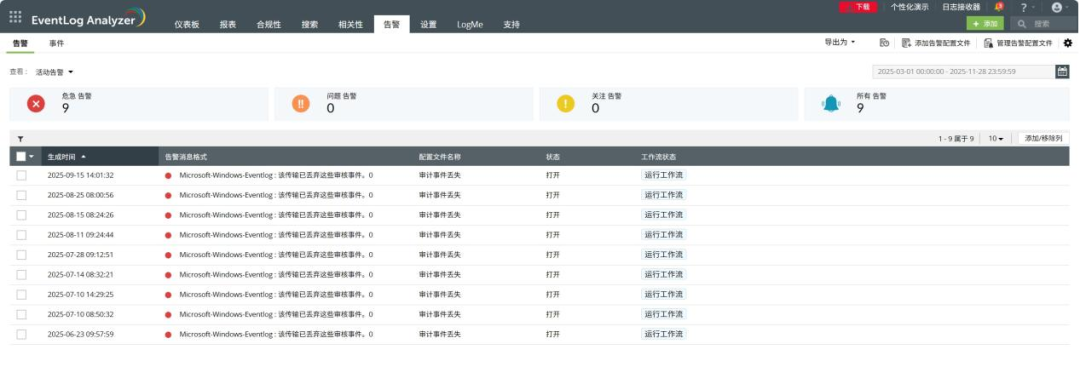Screen dimensions: 1080x384
Task: Click the green 添加 add button
Action: tap(985, 23)
